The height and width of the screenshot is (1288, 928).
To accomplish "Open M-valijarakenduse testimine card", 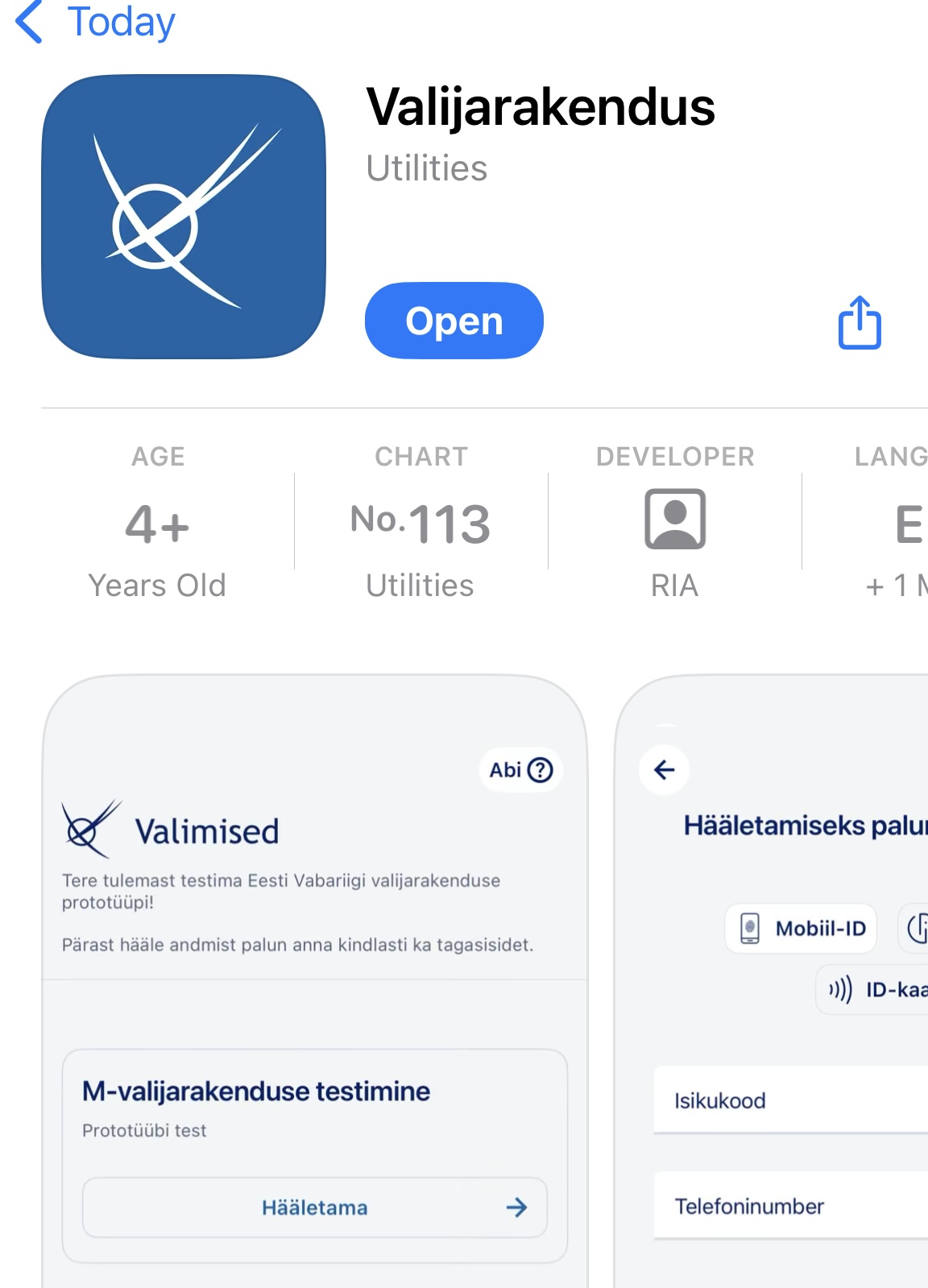I will click(315, 1156).
